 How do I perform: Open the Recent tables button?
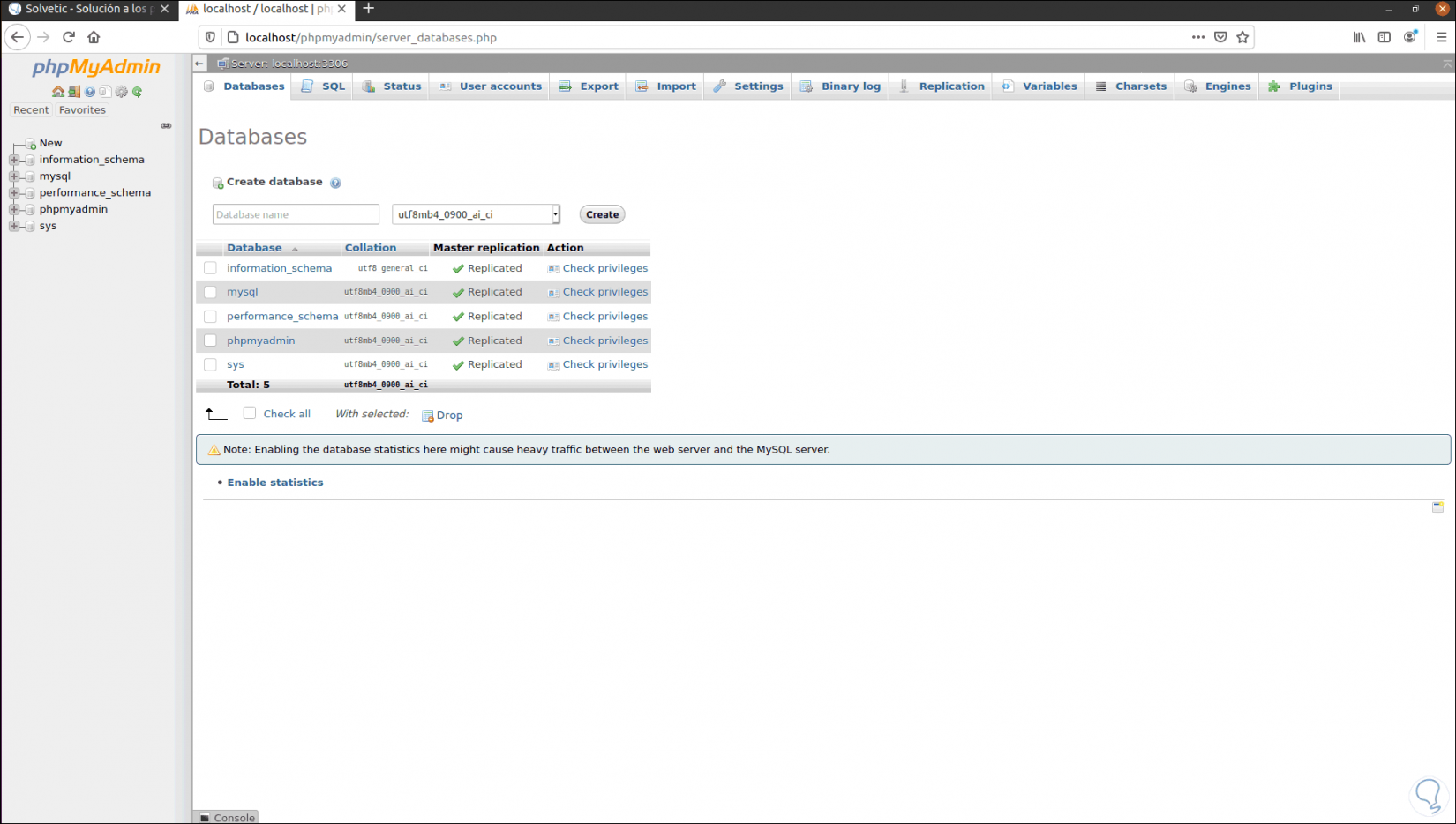[31, 110]
